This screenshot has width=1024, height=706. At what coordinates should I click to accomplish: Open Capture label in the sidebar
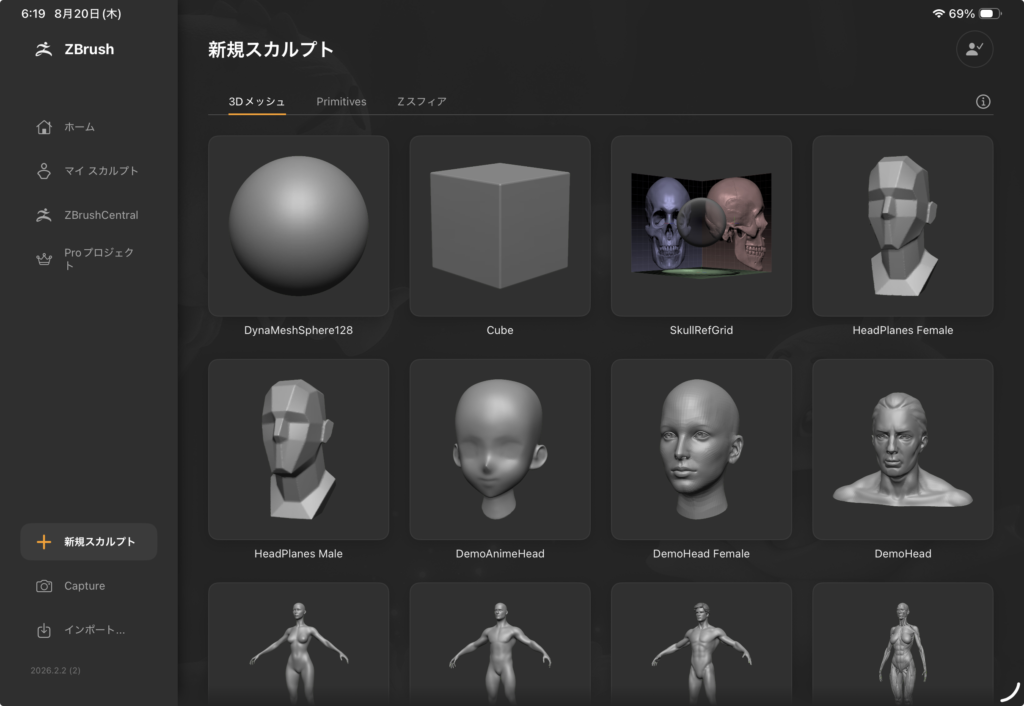84,586
